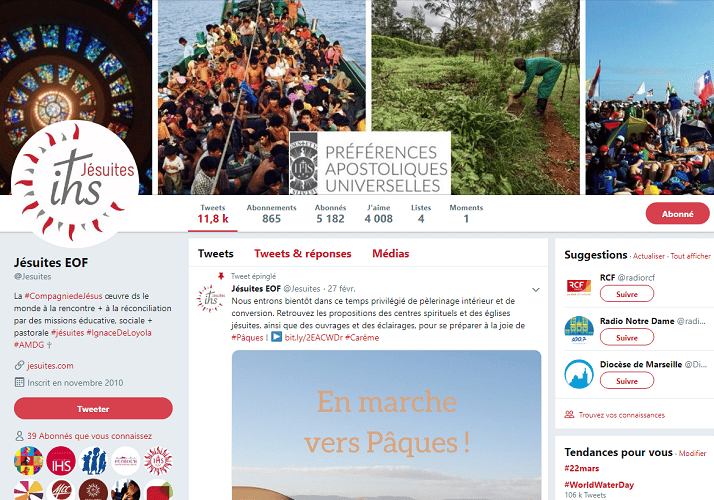The width and height of the screenshot is (714, 500).
Task: Open the red IHS follower avatar
Action: point(61,461)
